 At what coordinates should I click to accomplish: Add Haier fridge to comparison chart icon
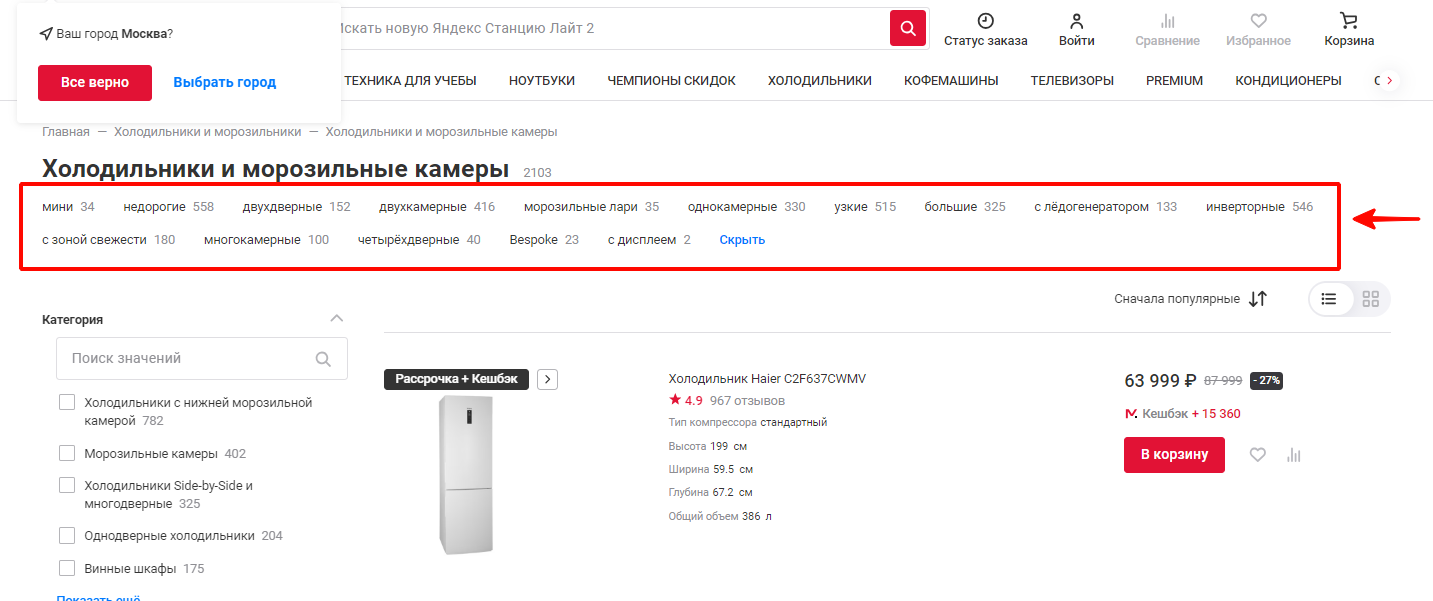click(1294, 455)
